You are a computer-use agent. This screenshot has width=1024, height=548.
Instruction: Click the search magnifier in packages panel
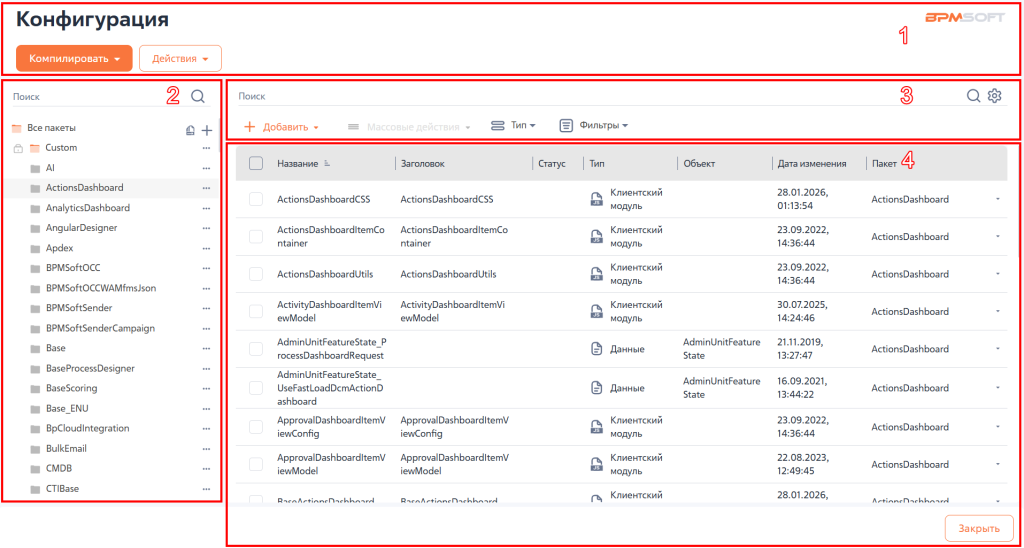click(197, 97)
